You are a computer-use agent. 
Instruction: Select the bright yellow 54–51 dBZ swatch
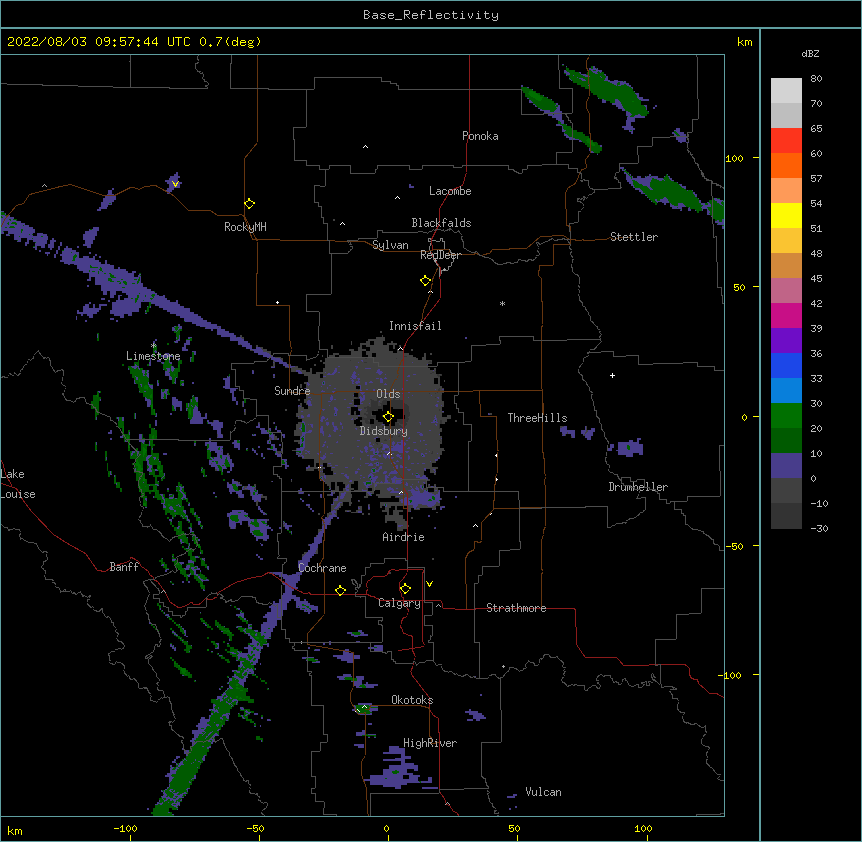[x=786, y=216]
